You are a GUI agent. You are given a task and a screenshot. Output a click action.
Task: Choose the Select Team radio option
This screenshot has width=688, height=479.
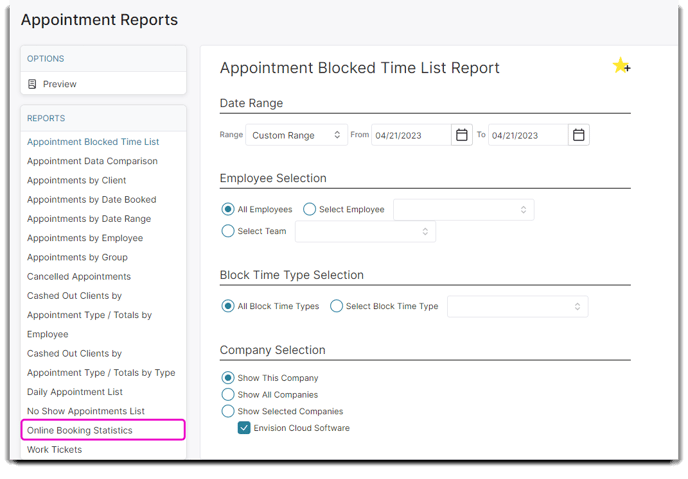(x=228, y=231)
